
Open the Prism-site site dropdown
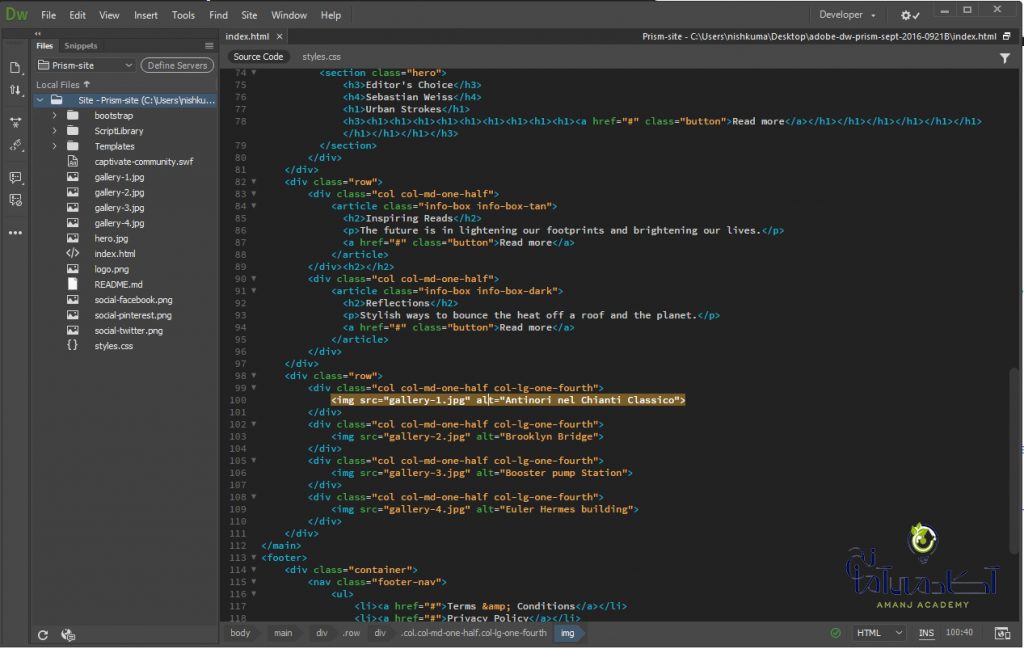pyautogui.click(x=86, y=65)
